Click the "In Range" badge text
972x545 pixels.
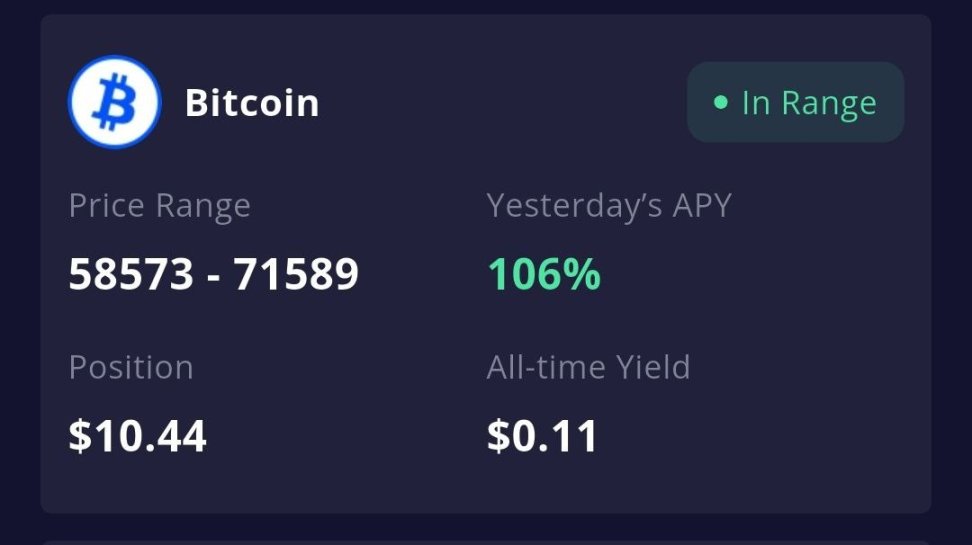pyautogui.click(x=808, y=103)
